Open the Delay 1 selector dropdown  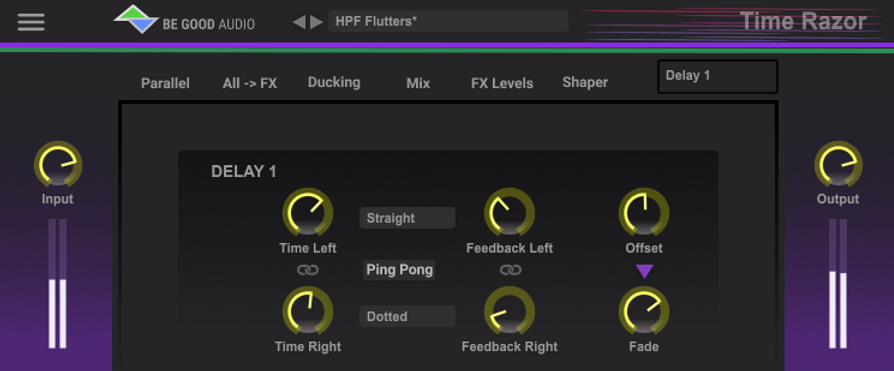pos(718,76)
